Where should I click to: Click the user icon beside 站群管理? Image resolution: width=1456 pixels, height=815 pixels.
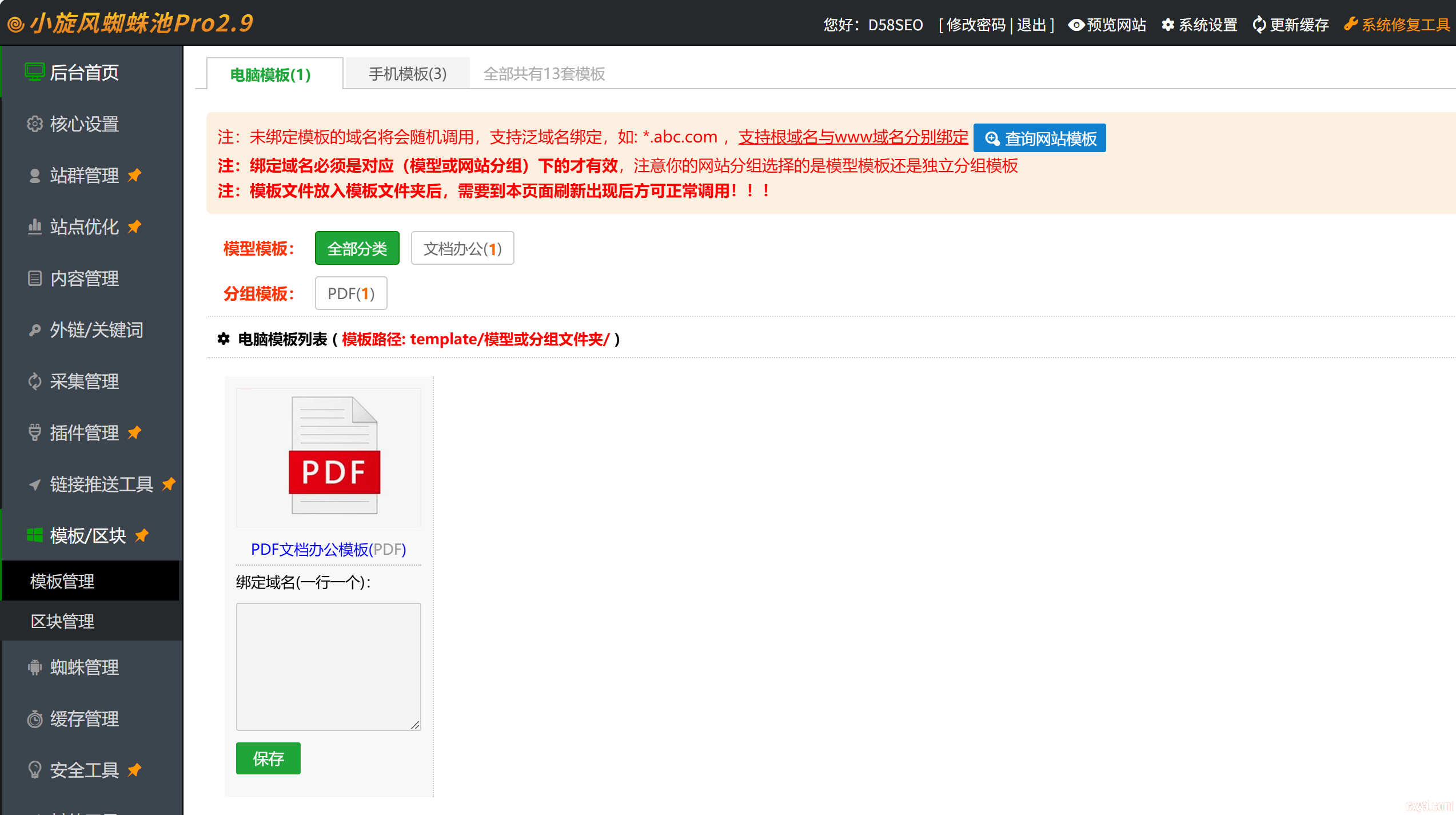35,176
